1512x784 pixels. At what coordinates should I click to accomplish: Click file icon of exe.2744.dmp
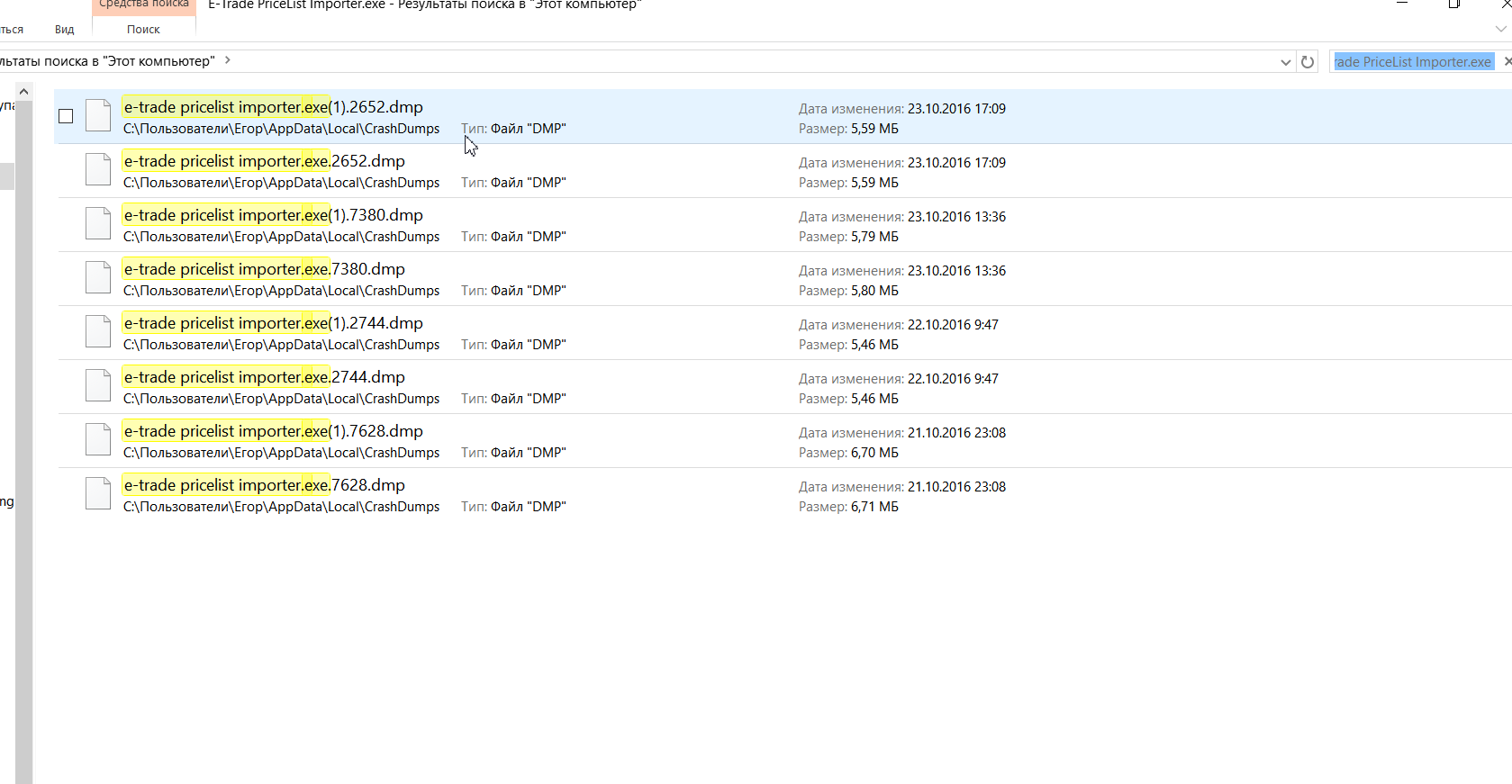(x=98, y=385)
